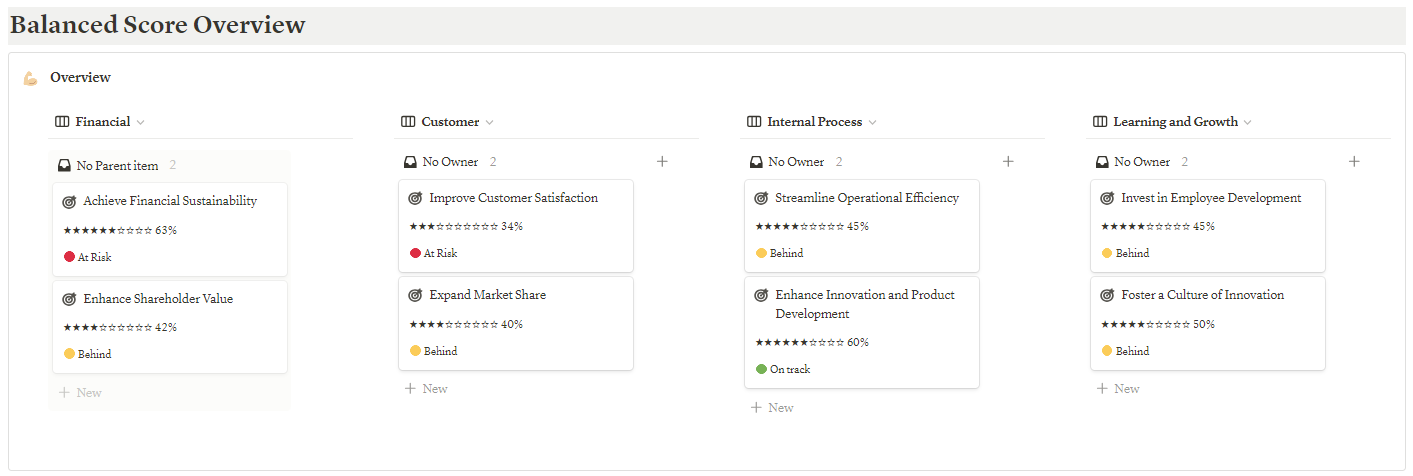This screenshot has height=476, width=1413.
Task: Click the Balanced Score Overview page title
Action: pyautogui.click(x=158, y=26)
